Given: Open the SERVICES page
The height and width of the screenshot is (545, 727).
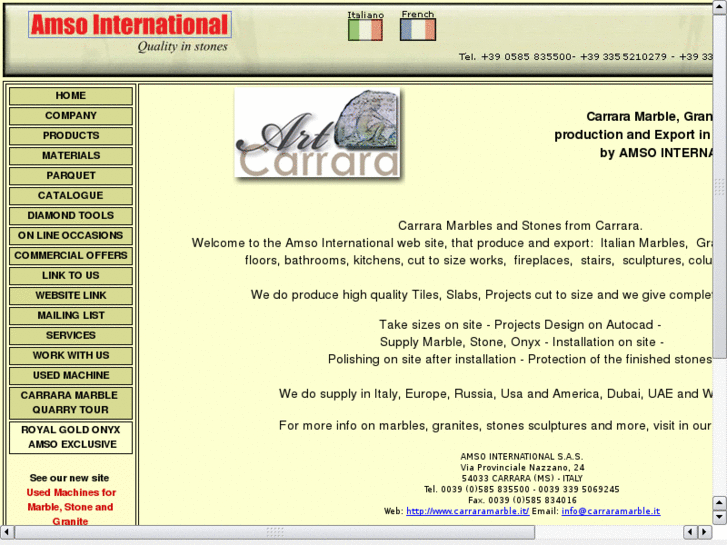Looking at the screenshot, I should point(71,335).
